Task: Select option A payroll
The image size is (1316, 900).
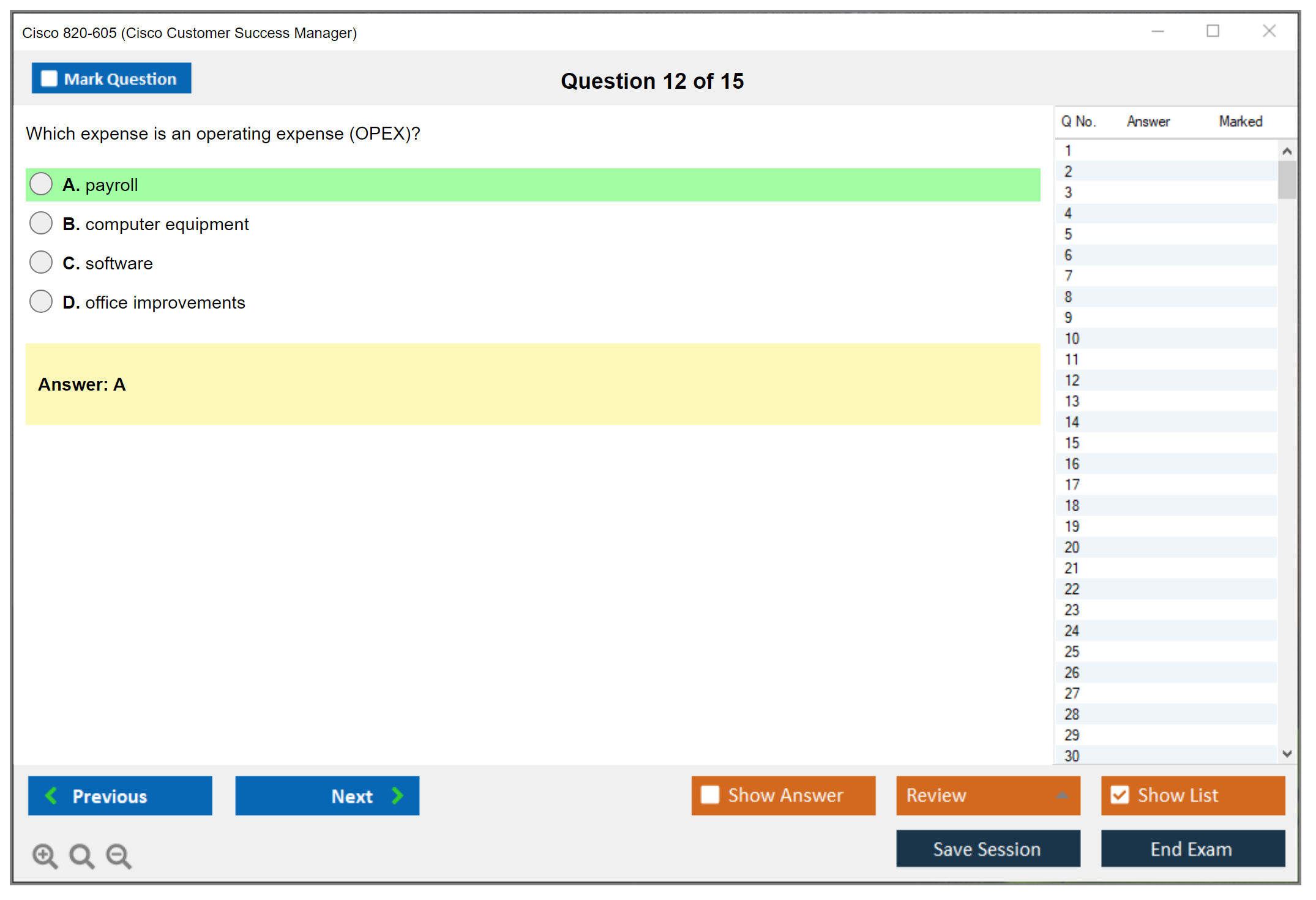Action: click(41, 184)
